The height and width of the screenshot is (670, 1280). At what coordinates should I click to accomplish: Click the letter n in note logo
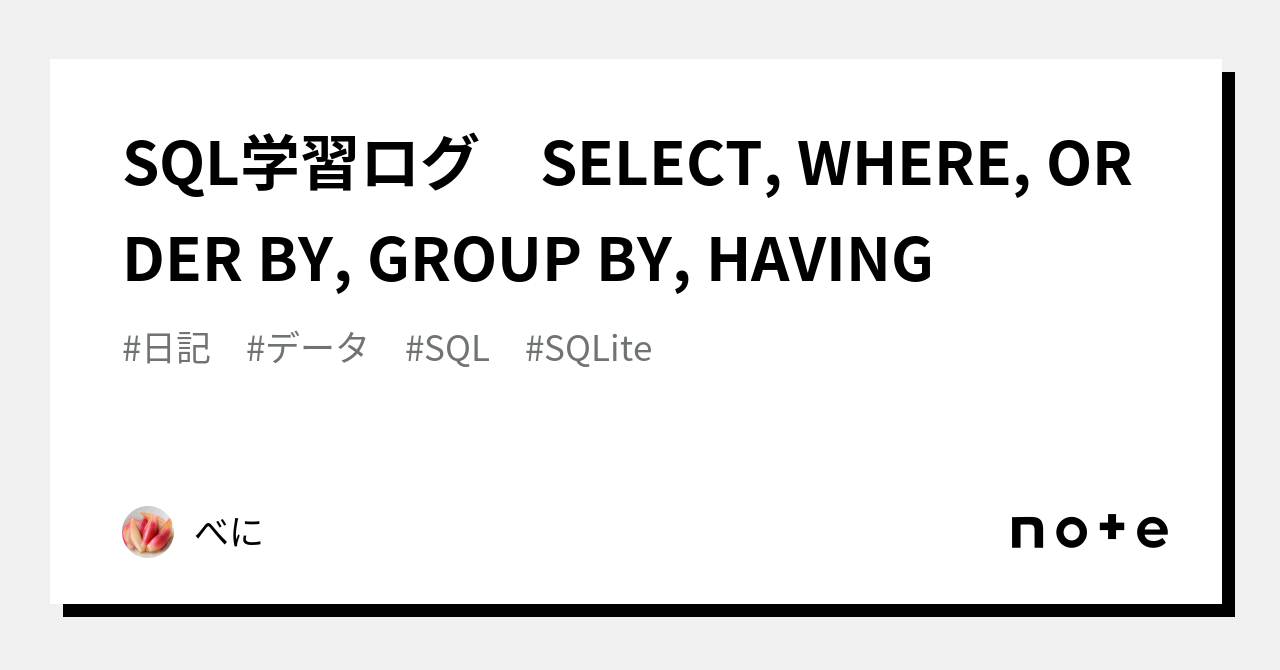coord(1027,532)
